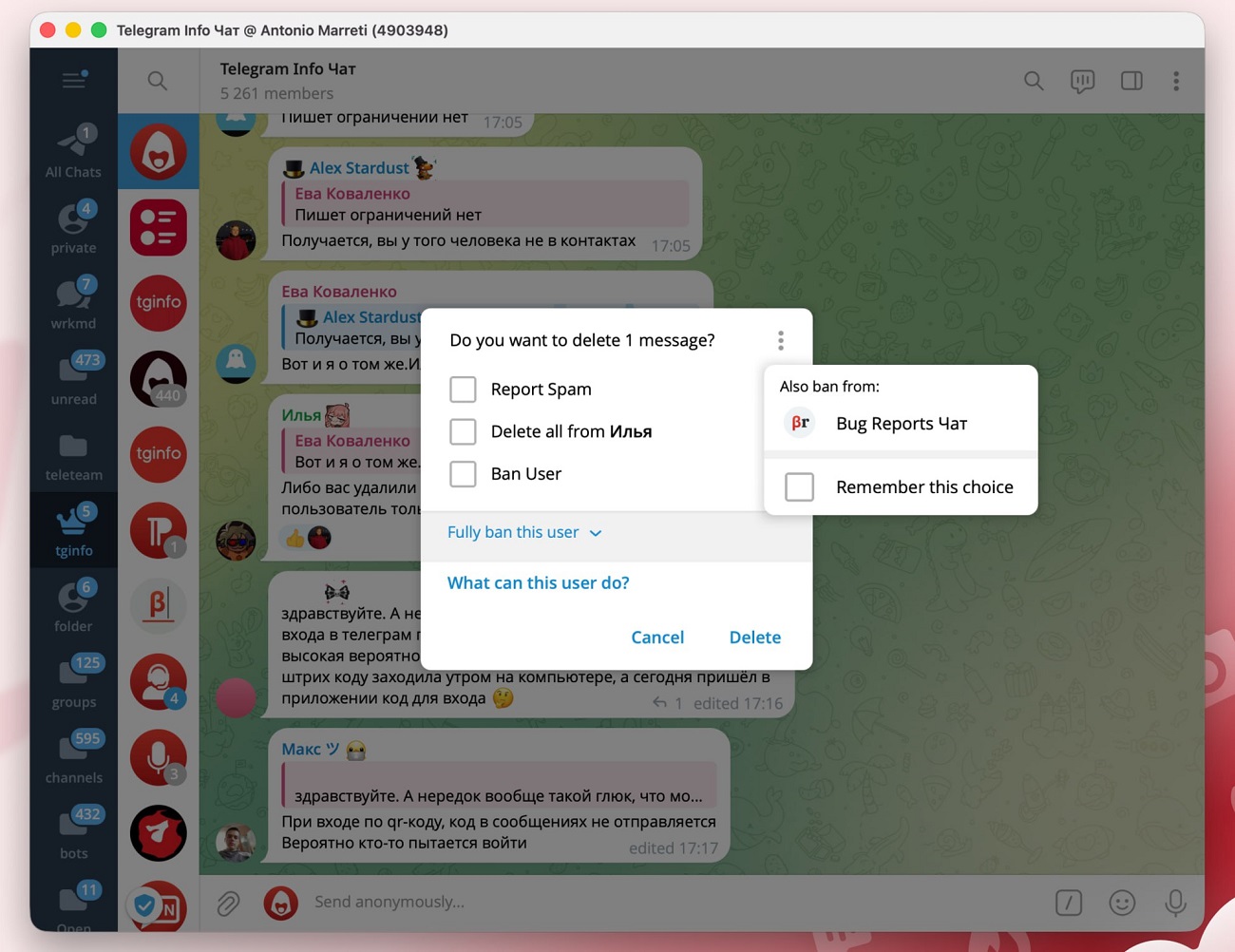Toggle the right info panel icon
The height and width of the screenshot is (952, 1235).
1130,81
